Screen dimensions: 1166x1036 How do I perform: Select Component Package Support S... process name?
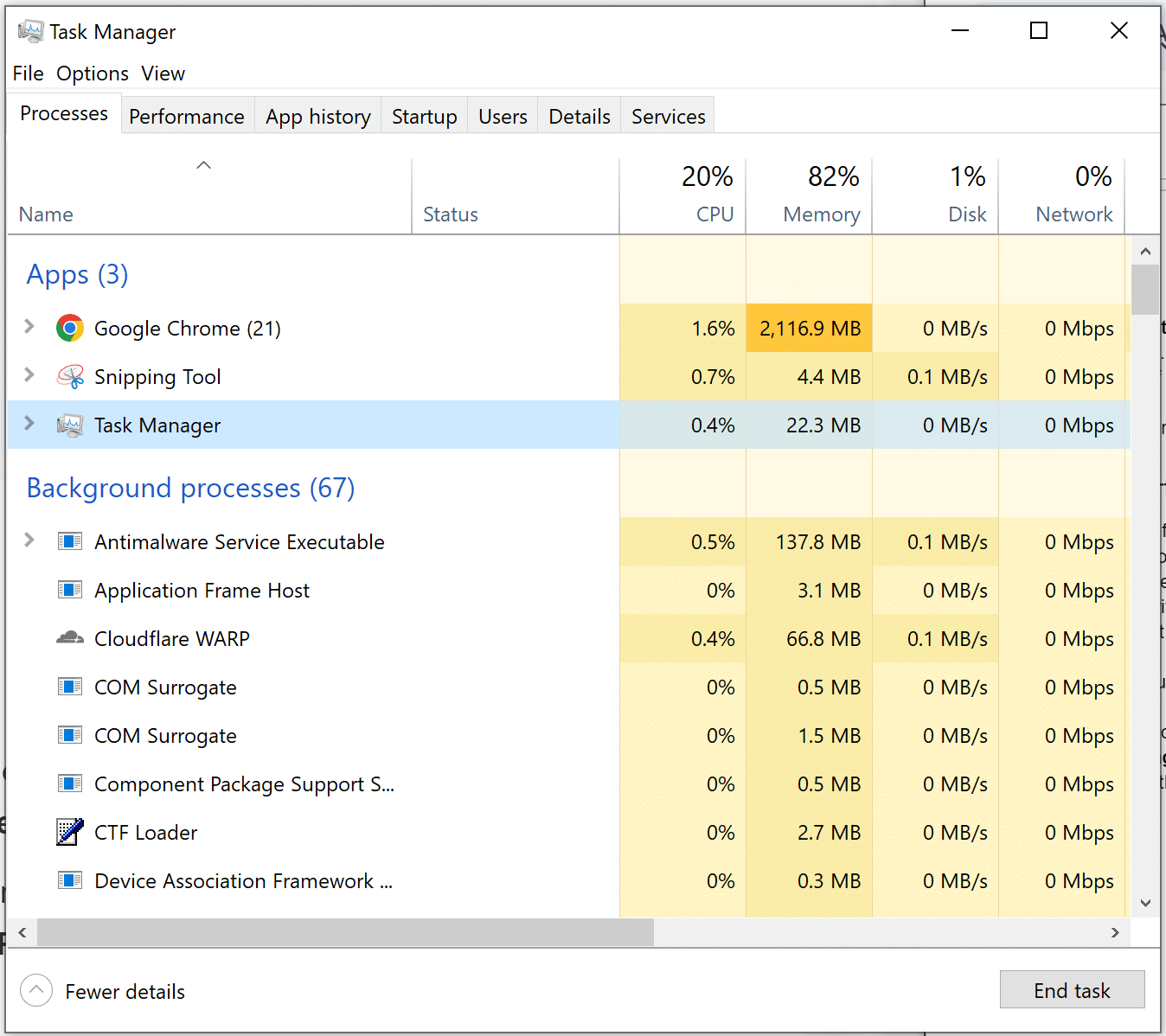(x=244, y=784)
